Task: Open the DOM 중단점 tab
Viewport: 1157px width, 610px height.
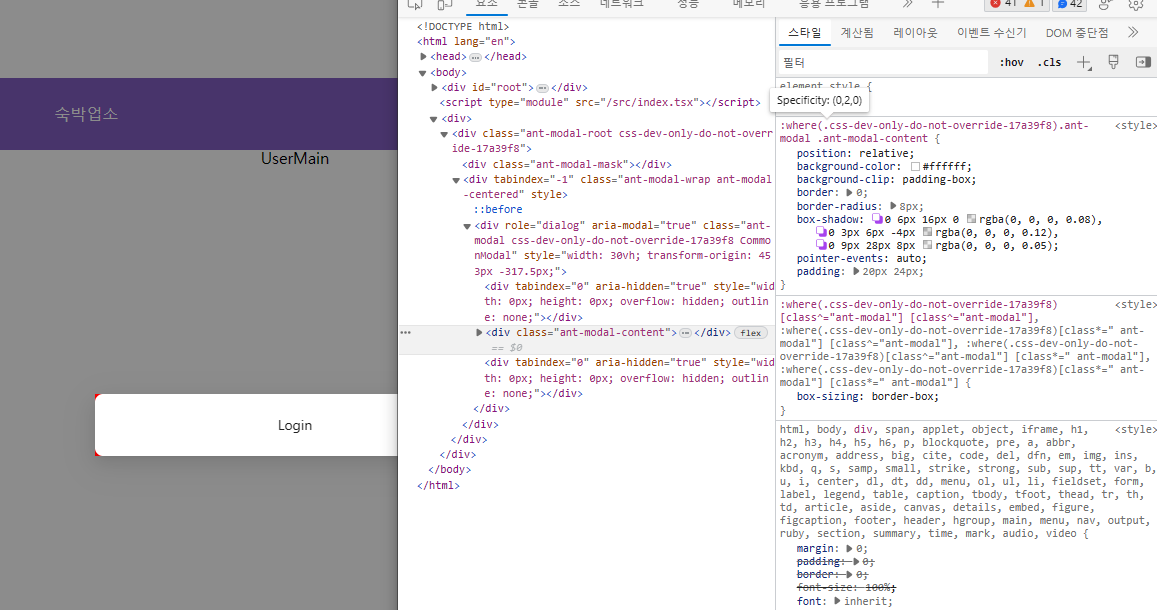Action: (x=1077, y=33)
